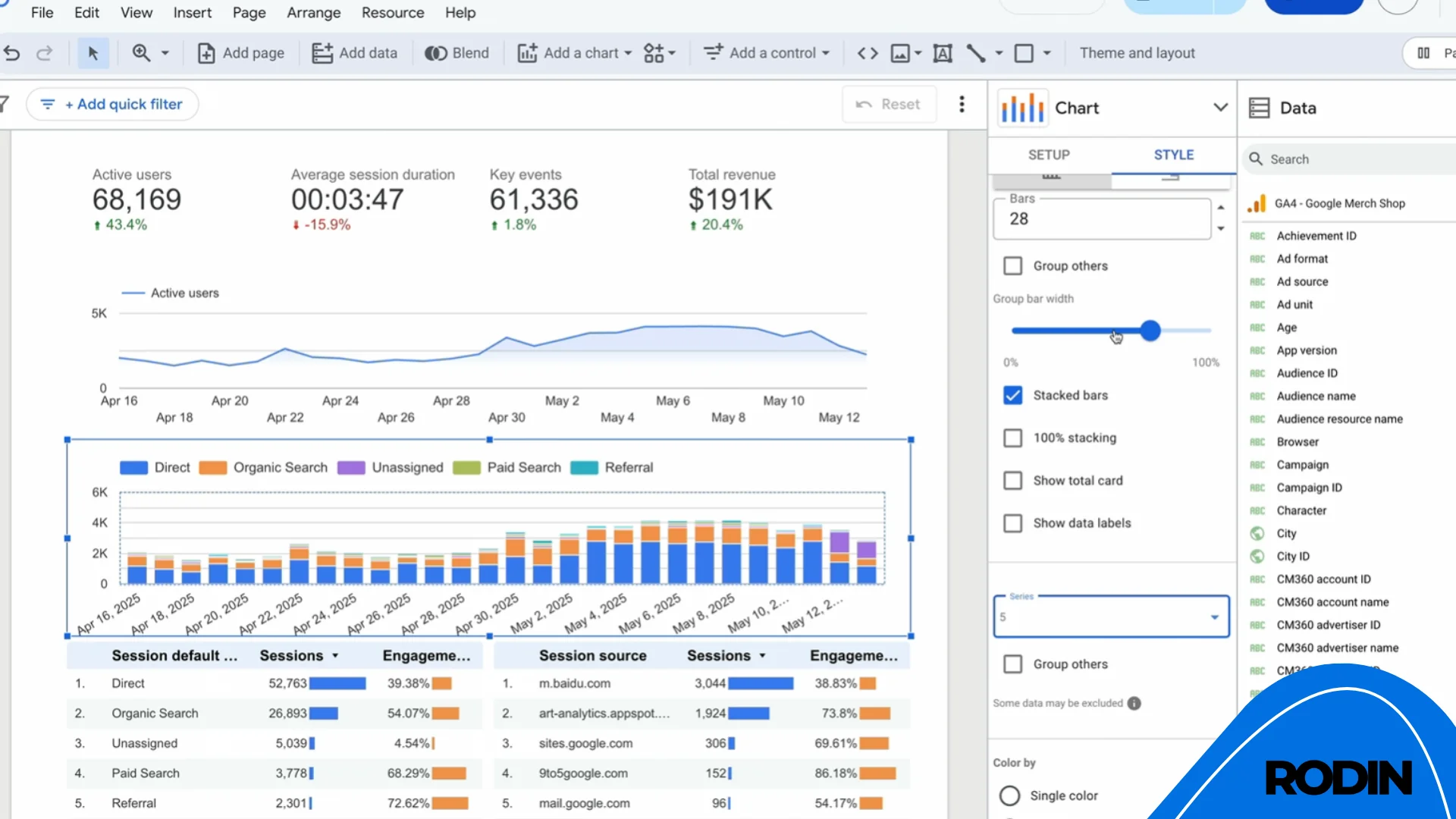
Task: Switch to the SETUP tab
Action: click(x=1049, y=155)
